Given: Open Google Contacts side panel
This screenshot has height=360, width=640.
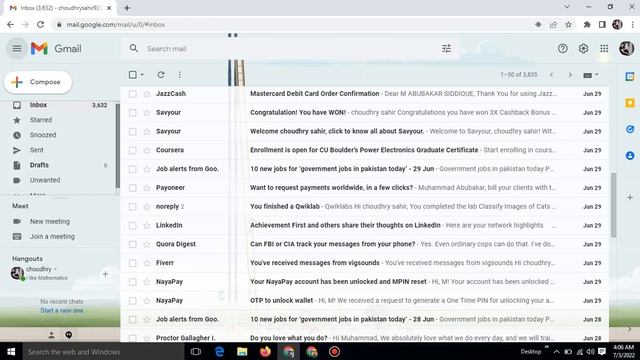Looking at the screenshot, I should coord(630,156).
